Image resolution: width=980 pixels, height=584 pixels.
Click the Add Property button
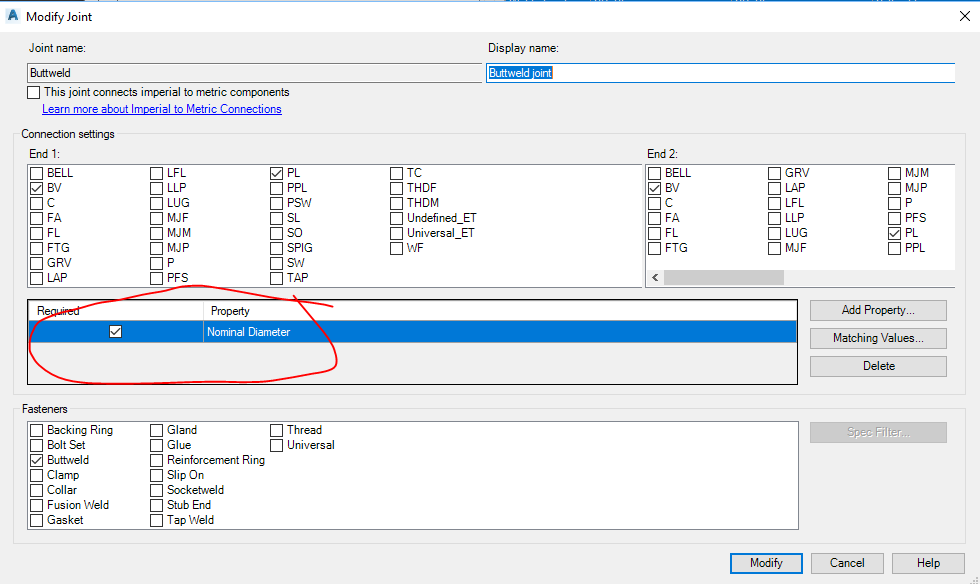[877, 310]
